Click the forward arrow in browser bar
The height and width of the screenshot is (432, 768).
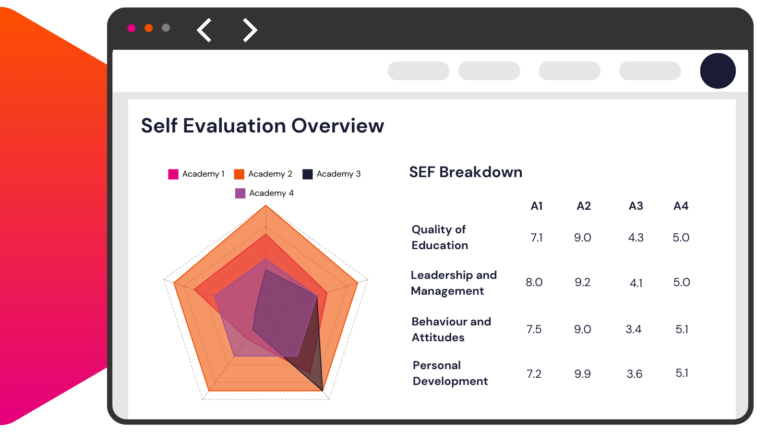250,30
